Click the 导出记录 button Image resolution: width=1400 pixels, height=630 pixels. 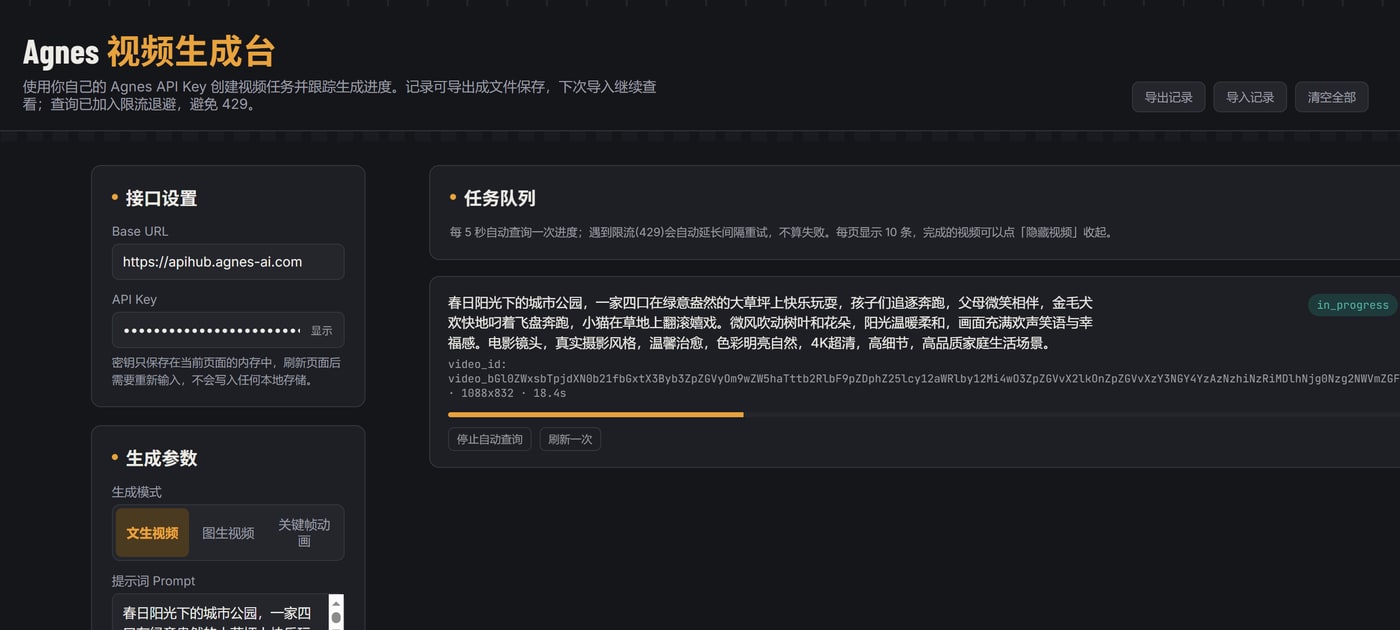[x=1168, y=97]
